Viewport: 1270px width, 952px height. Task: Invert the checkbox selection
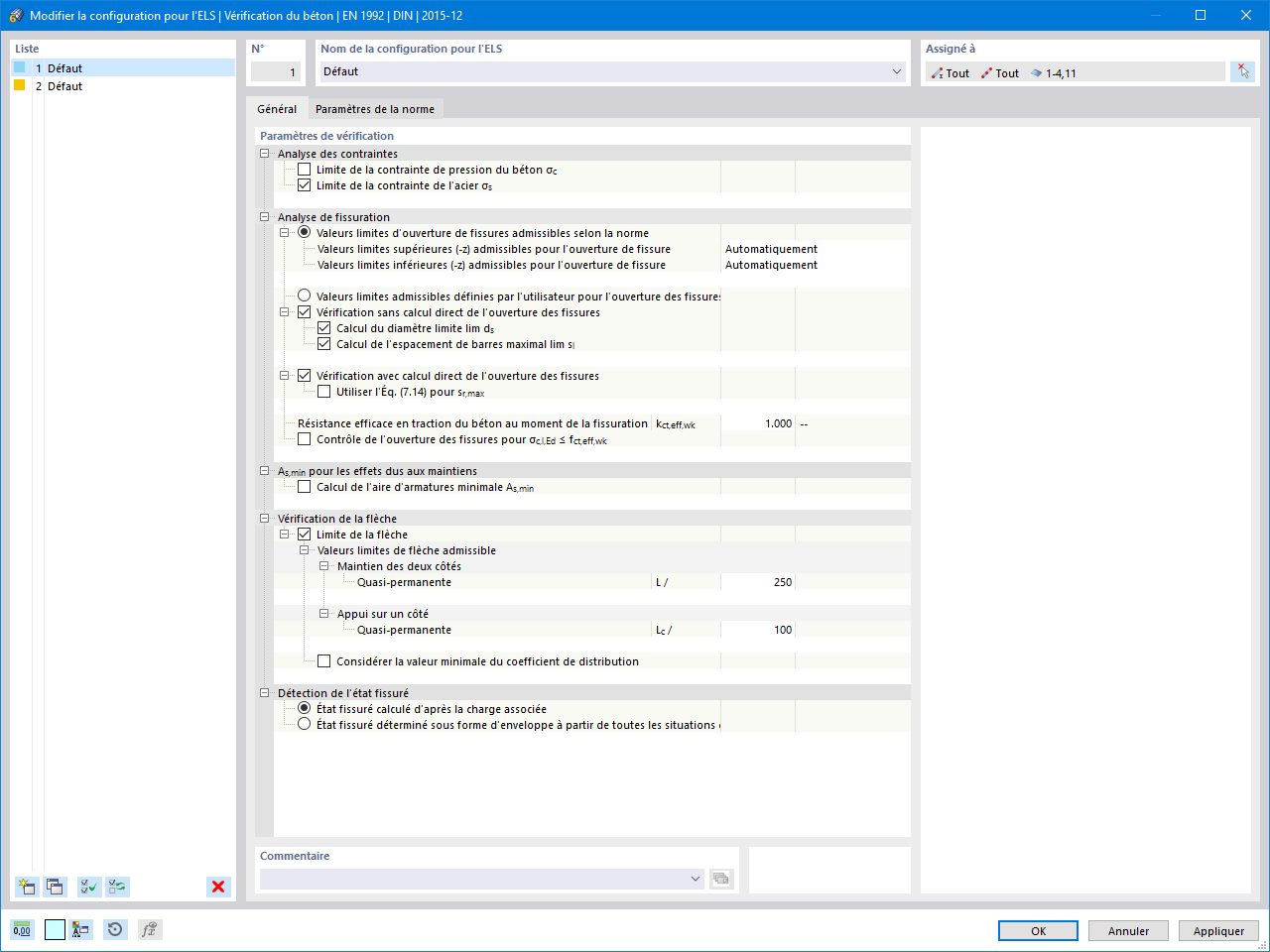tap(117, 887)
